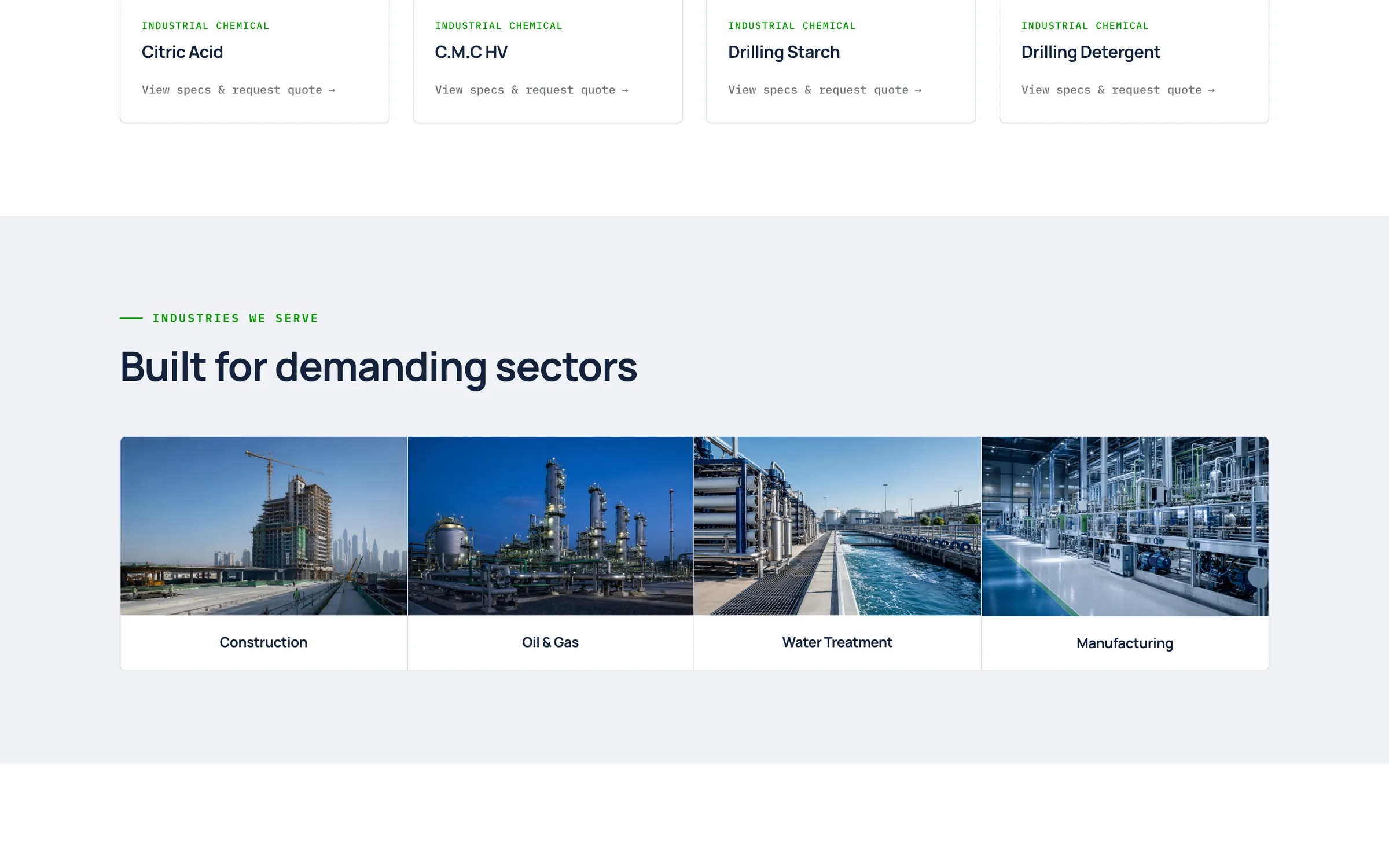The height and width of the screenshot is (868, 1389).
Task: Select the Construction industry photo
Action: click(x=264, y=526)
